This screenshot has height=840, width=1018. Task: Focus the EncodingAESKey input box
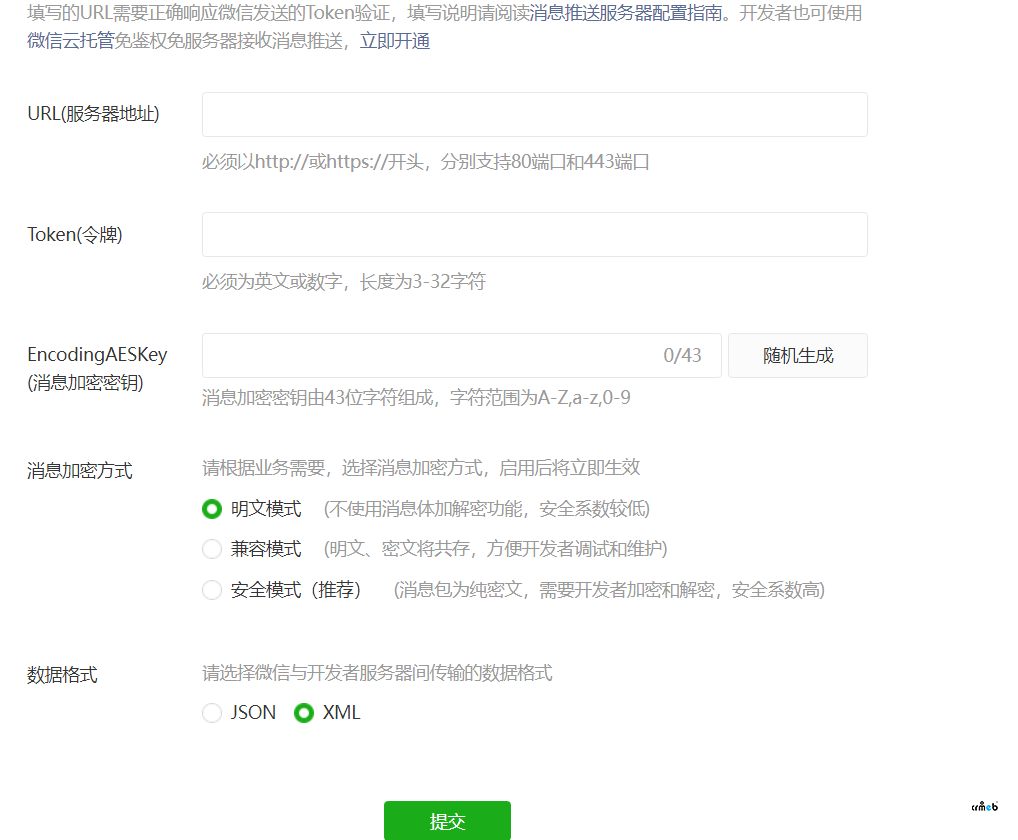(x=430, y=355)
